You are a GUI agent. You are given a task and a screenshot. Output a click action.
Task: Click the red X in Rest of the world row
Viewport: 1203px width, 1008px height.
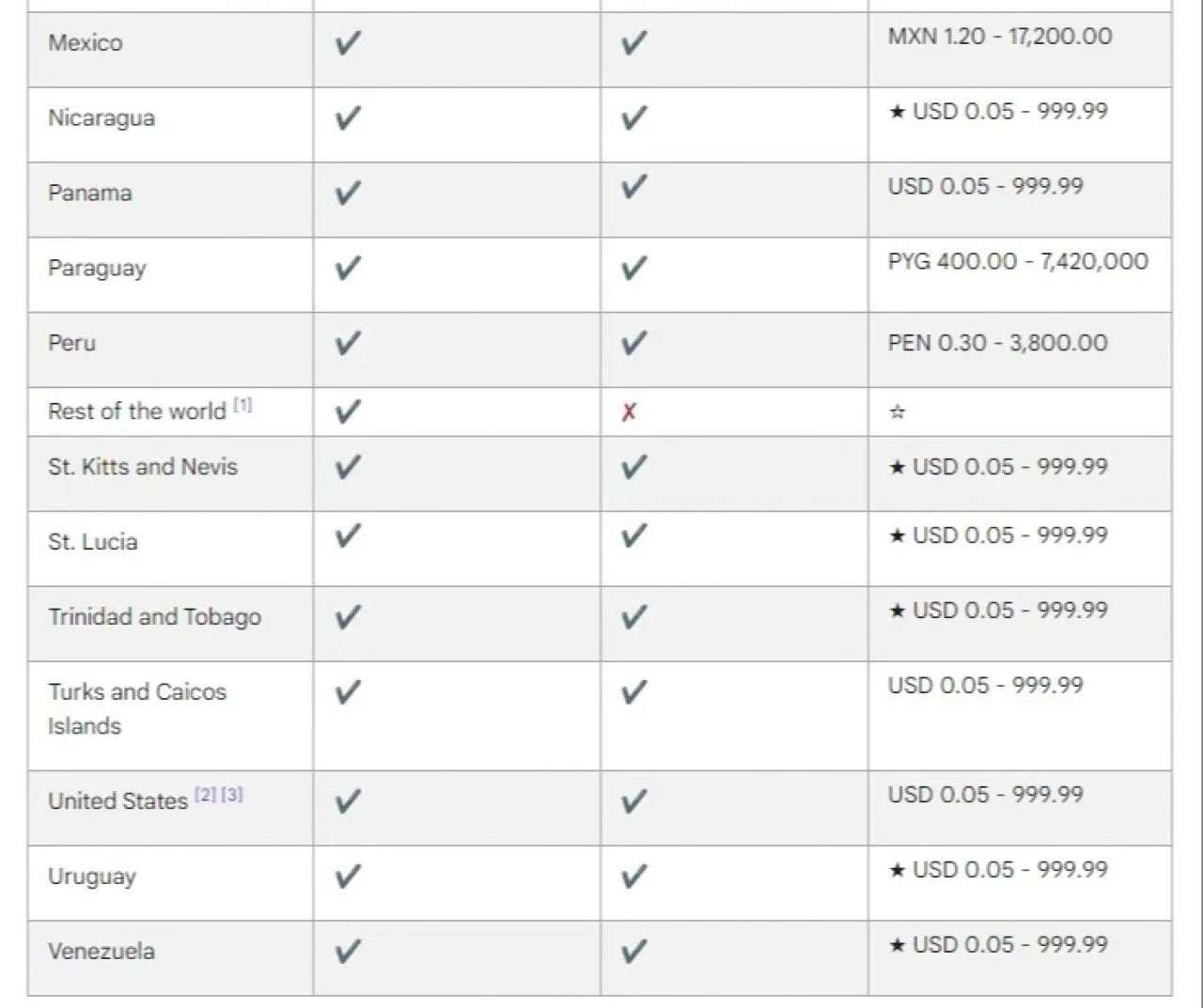(629, 411)
